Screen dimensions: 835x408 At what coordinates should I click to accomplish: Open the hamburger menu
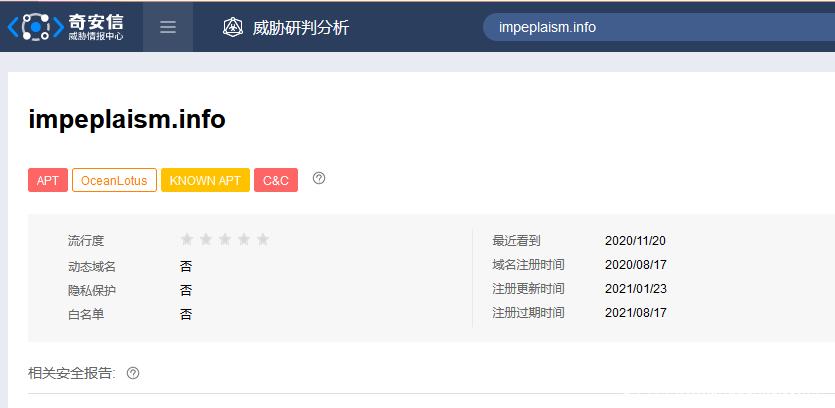pos(168,27)
